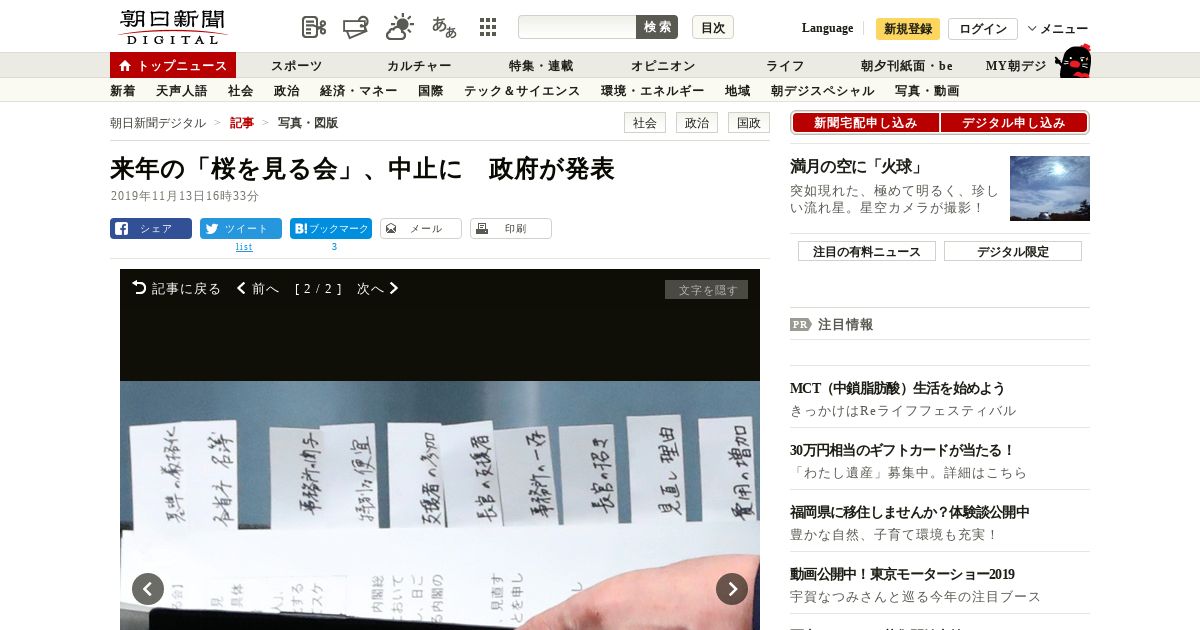
Task: Open the Twitter list link
Action: tap(244, 246)
